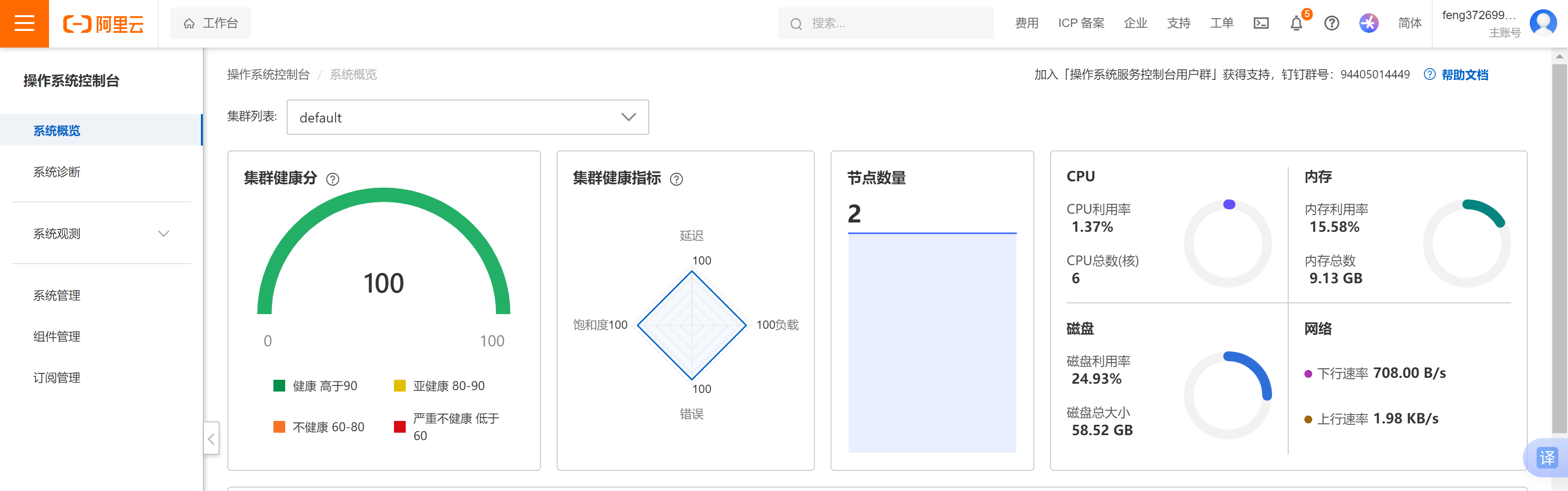This screenshot has width=1568, height=491.
Task: Click ICP 备案 in the top bar
Action: point(1081,23)
